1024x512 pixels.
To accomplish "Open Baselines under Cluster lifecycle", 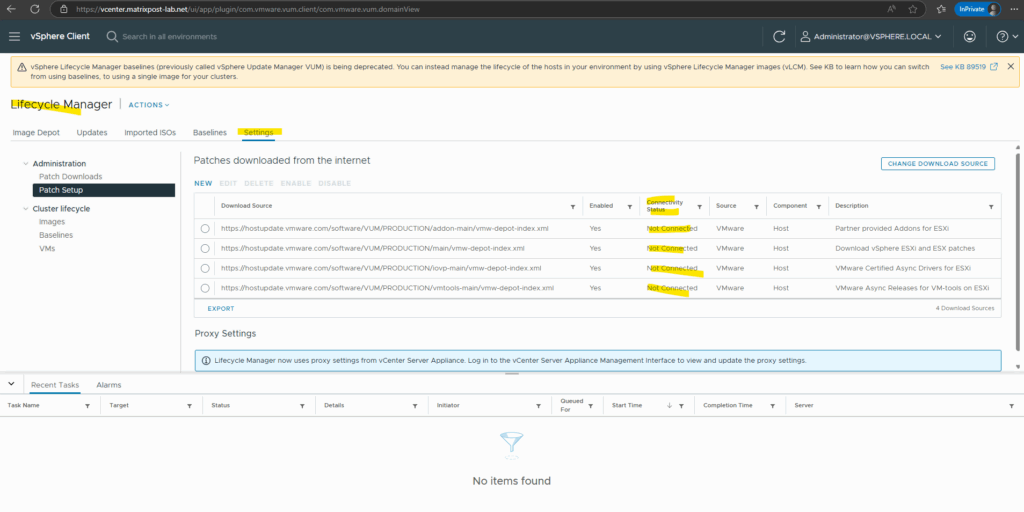I will coord(56,234).
